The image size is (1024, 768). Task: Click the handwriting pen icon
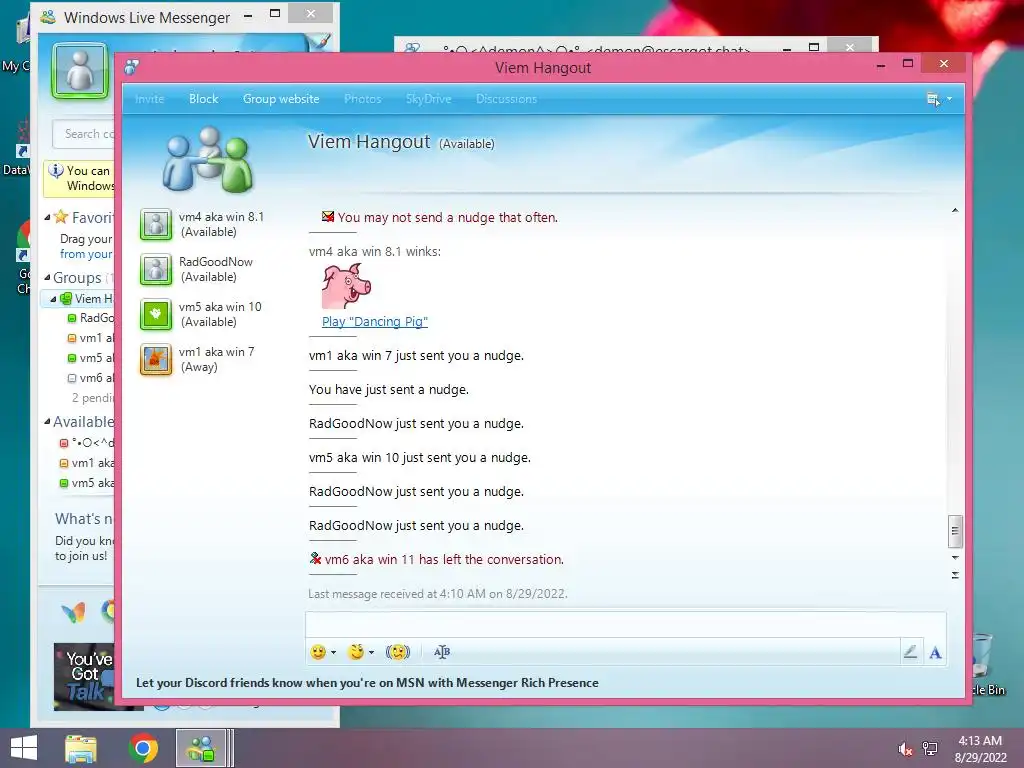click(910, 652)
